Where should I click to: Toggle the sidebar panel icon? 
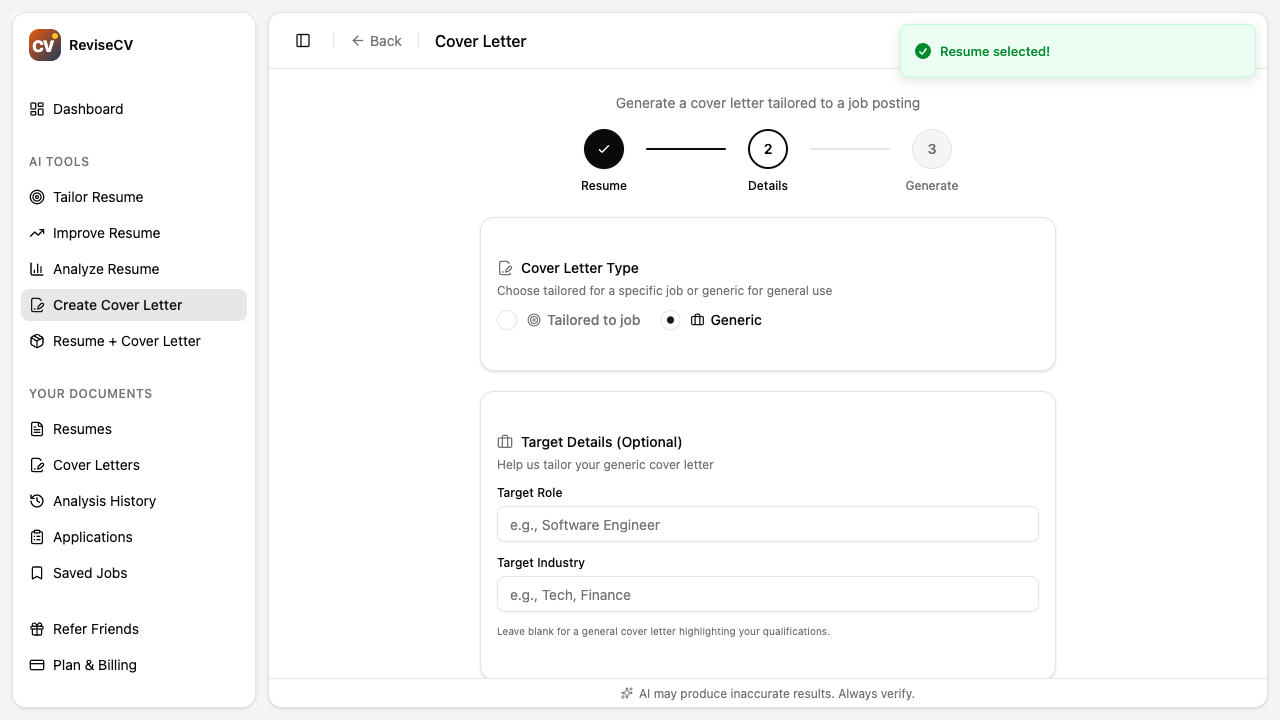303,40
